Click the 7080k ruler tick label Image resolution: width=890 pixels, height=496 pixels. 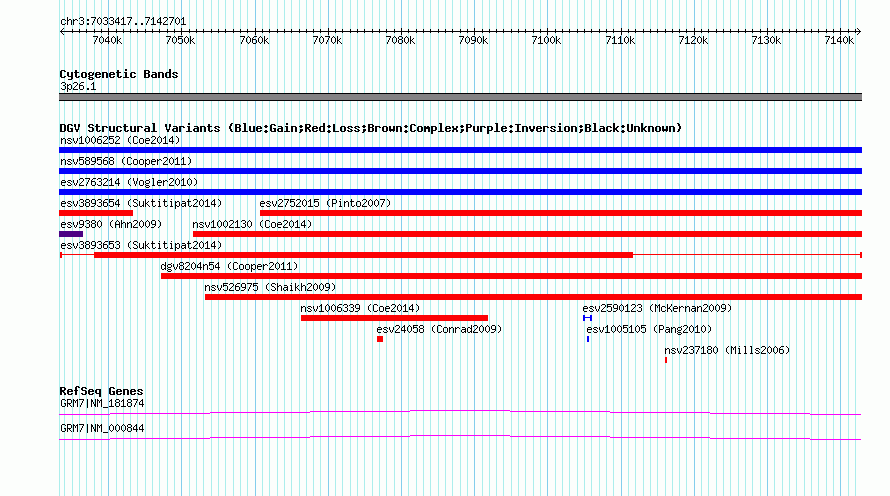pos(400,40)
